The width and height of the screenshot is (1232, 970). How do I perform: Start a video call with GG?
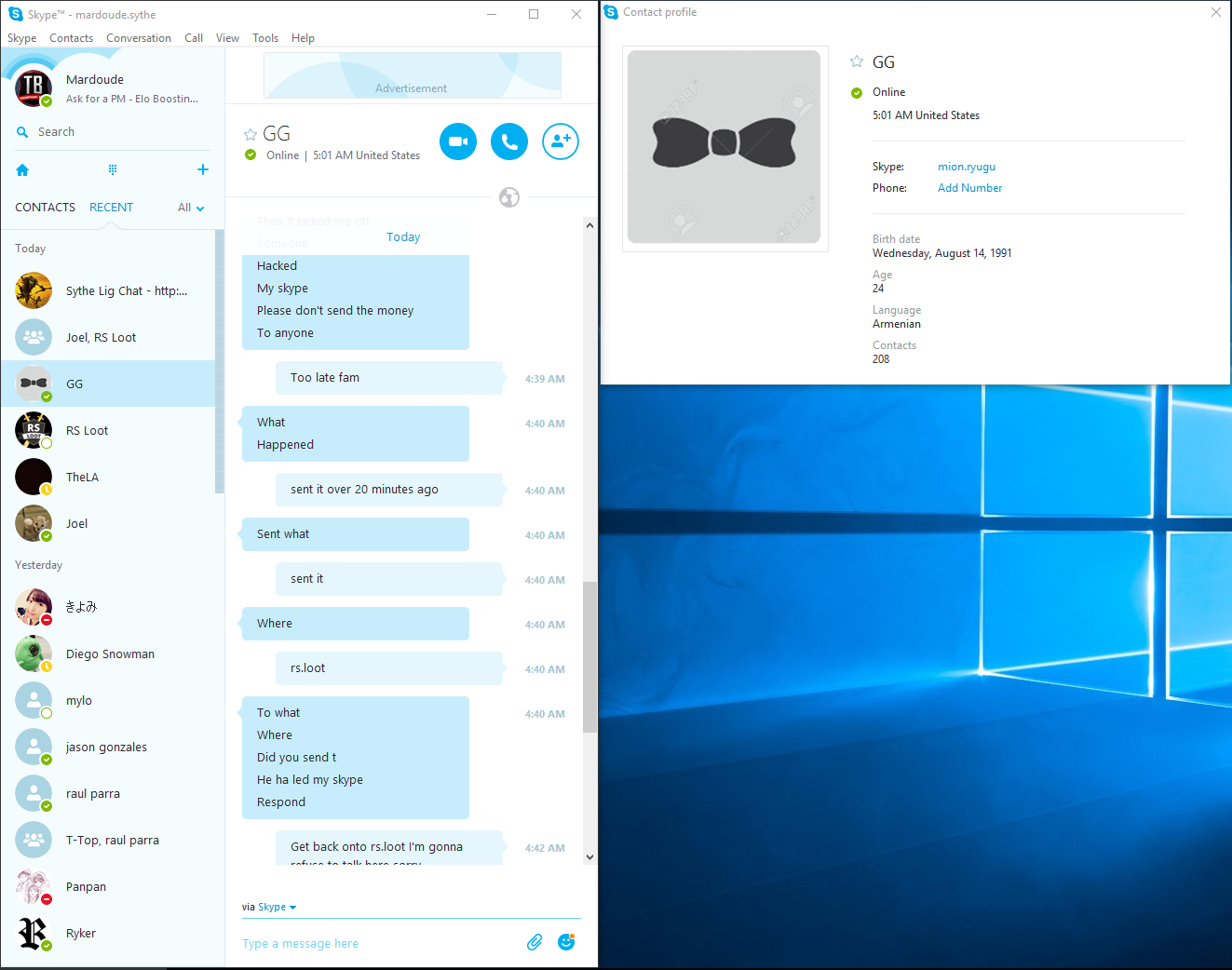coord(458,141)
